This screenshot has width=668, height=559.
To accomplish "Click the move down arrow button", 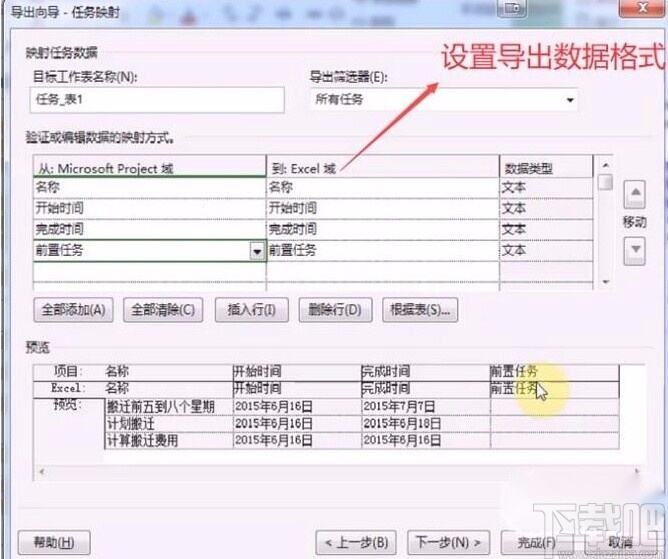I will 635,251.
